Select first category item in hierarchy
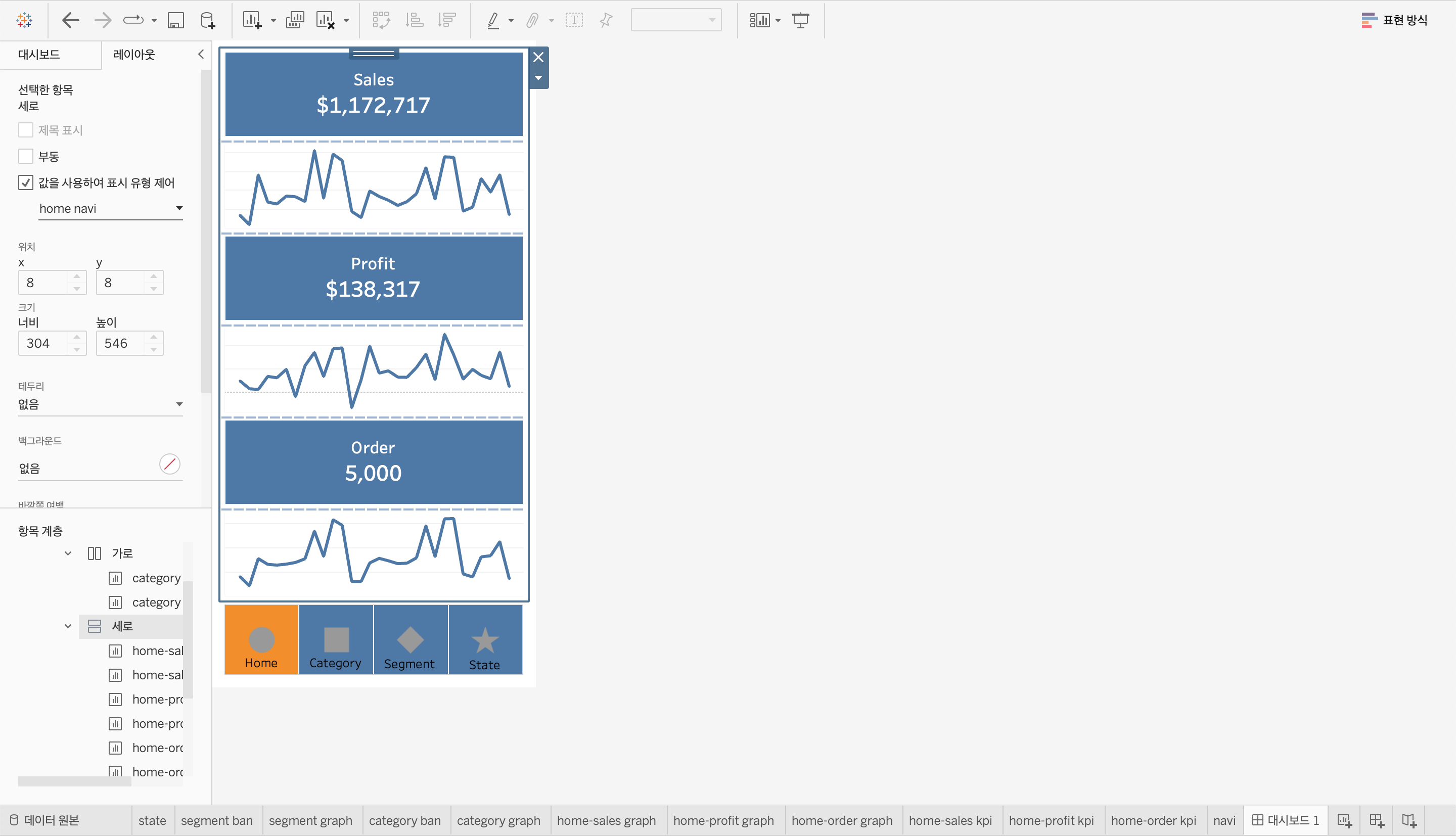This screenshot has width=1456, height=836. coord(145,578)
